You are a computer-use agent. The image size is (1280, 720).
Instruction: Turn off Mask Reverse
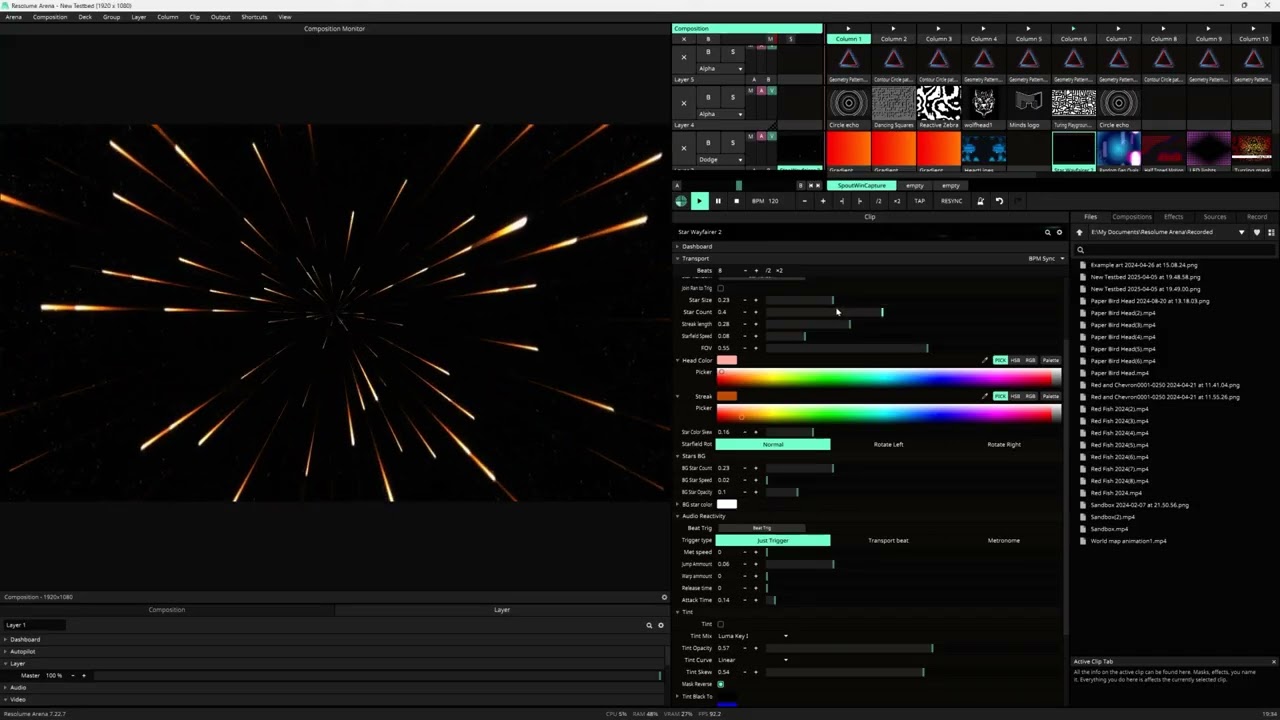click(721, 684)
